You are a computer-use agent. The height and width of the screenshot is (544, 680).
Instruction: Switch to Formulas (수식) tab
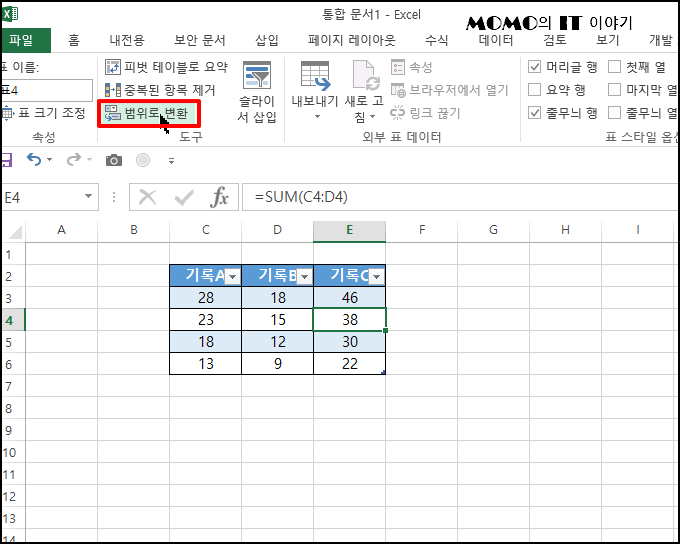click(x=436, y=40)
